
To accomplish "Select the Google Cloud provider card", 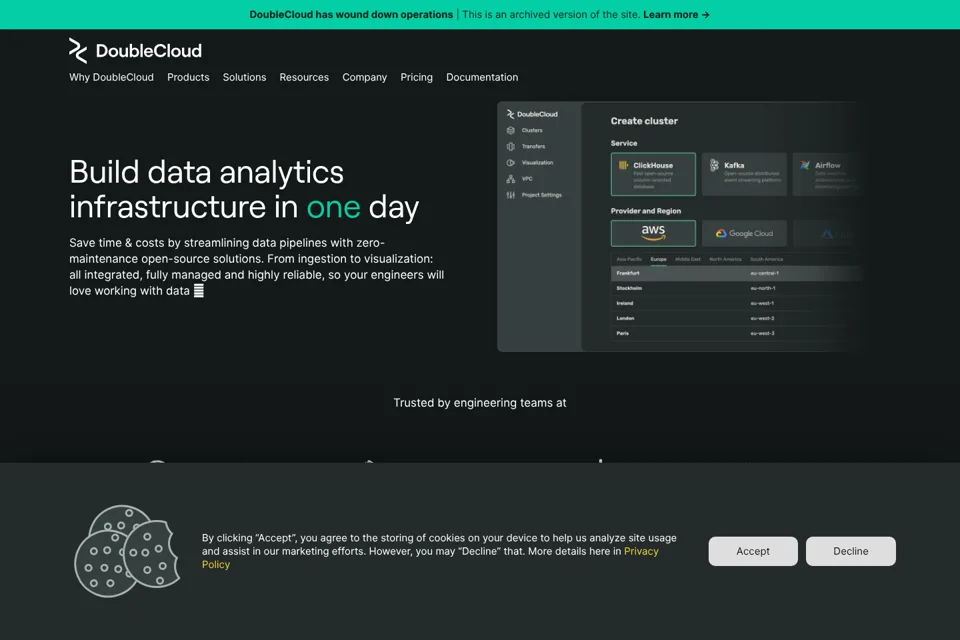I will click(x=744, y=233).
